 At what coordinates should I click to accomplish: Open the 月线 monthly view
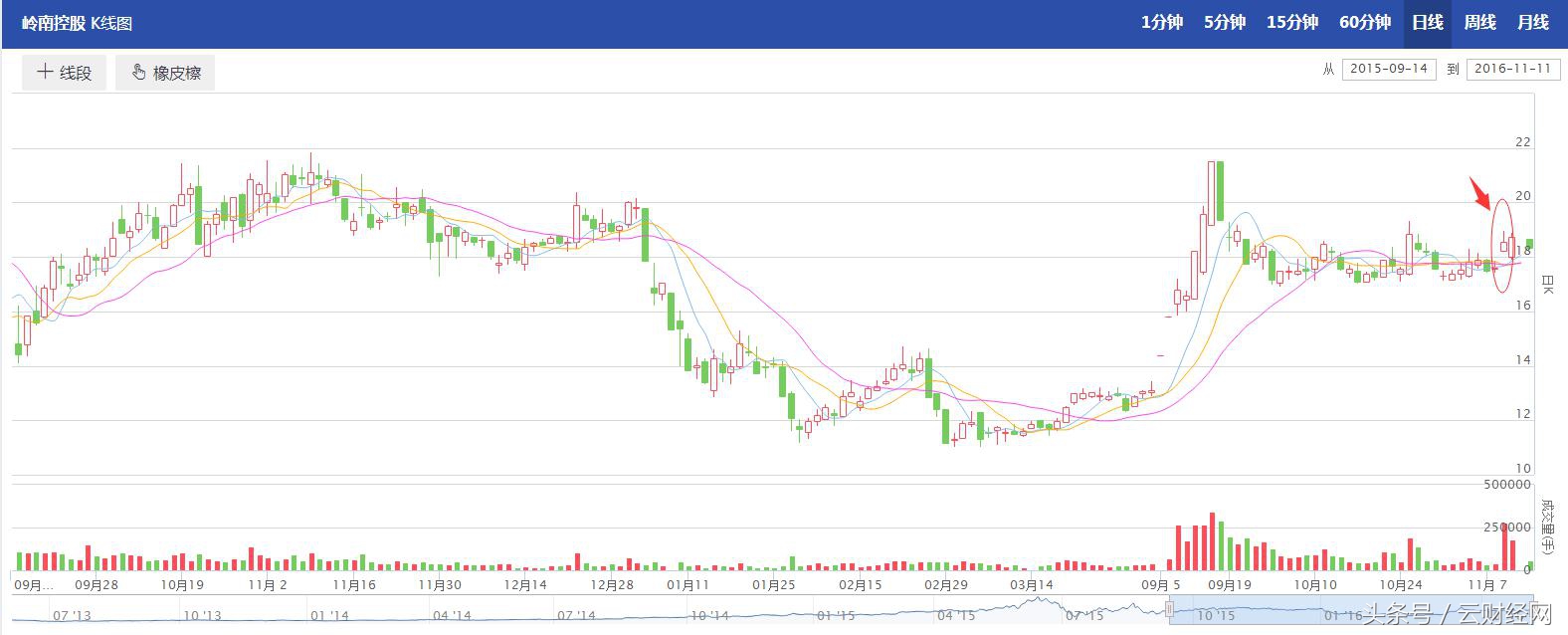click(x=1532, y=22)
